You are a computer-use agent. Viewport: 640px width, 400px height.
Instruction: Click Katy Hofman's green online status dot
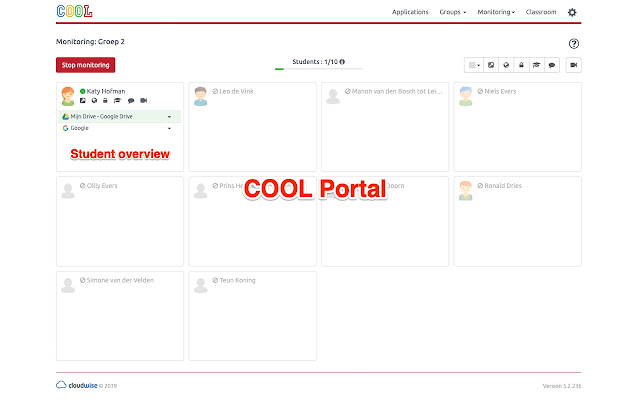click(x=82, y=91)
